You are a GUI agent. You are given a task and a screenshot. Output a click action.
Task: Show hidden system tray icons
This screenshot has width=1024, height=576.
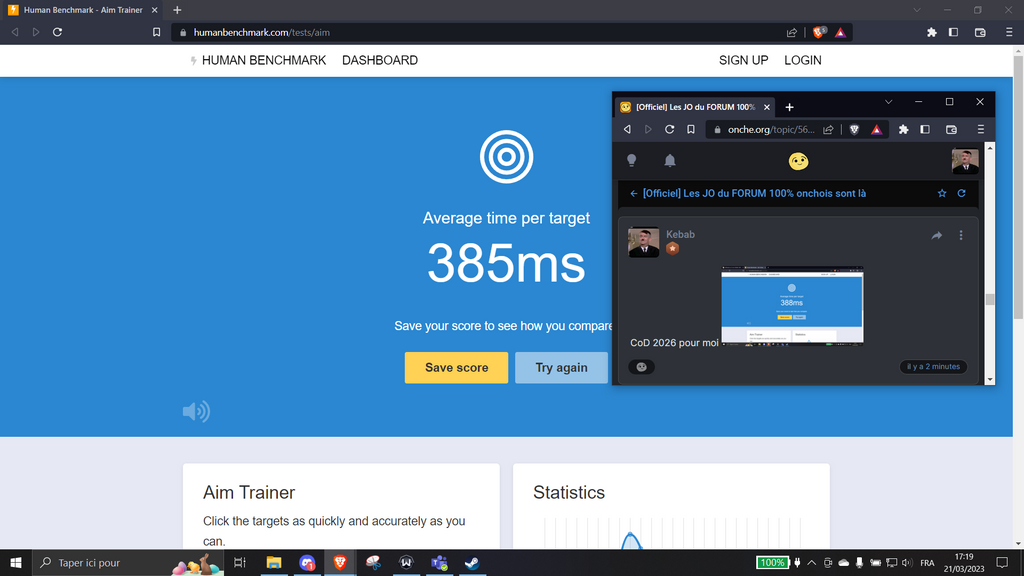[811, 563]
